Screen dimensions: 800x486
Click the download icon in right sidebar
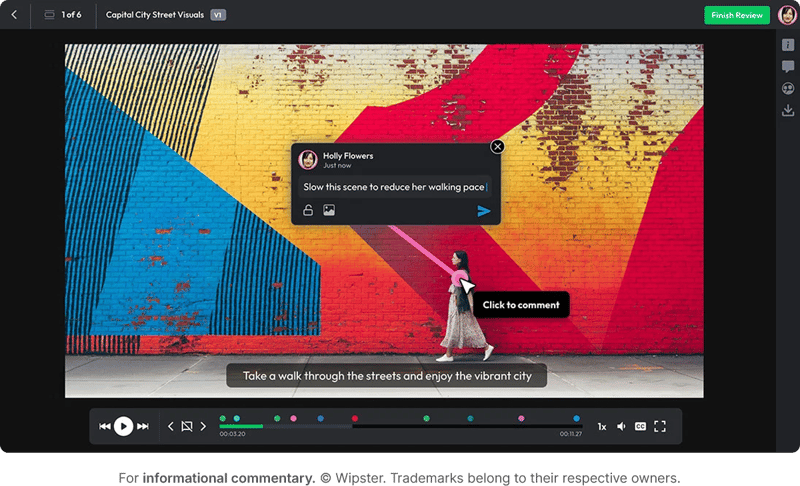click(x=788, y=110)
